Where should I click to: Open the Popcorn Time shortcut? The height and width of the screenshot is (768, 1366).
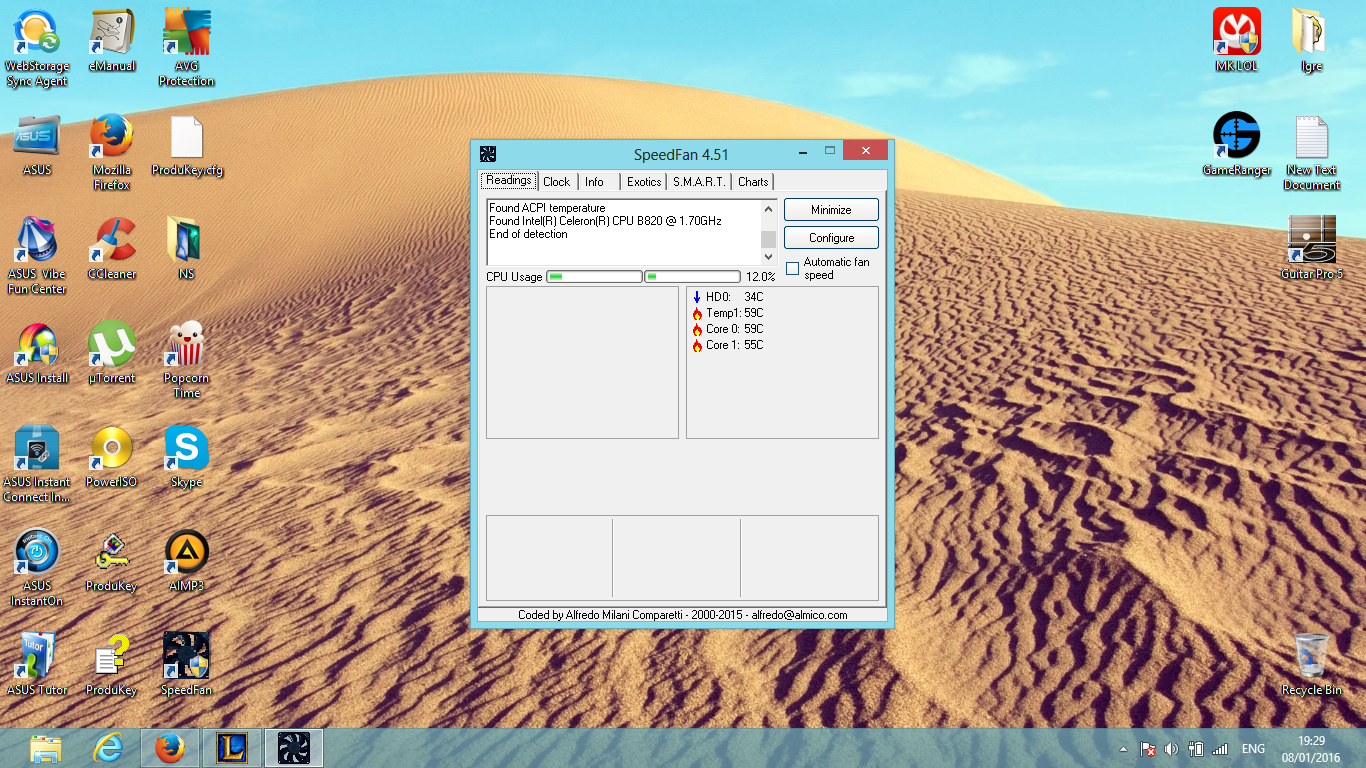point(186,346)
